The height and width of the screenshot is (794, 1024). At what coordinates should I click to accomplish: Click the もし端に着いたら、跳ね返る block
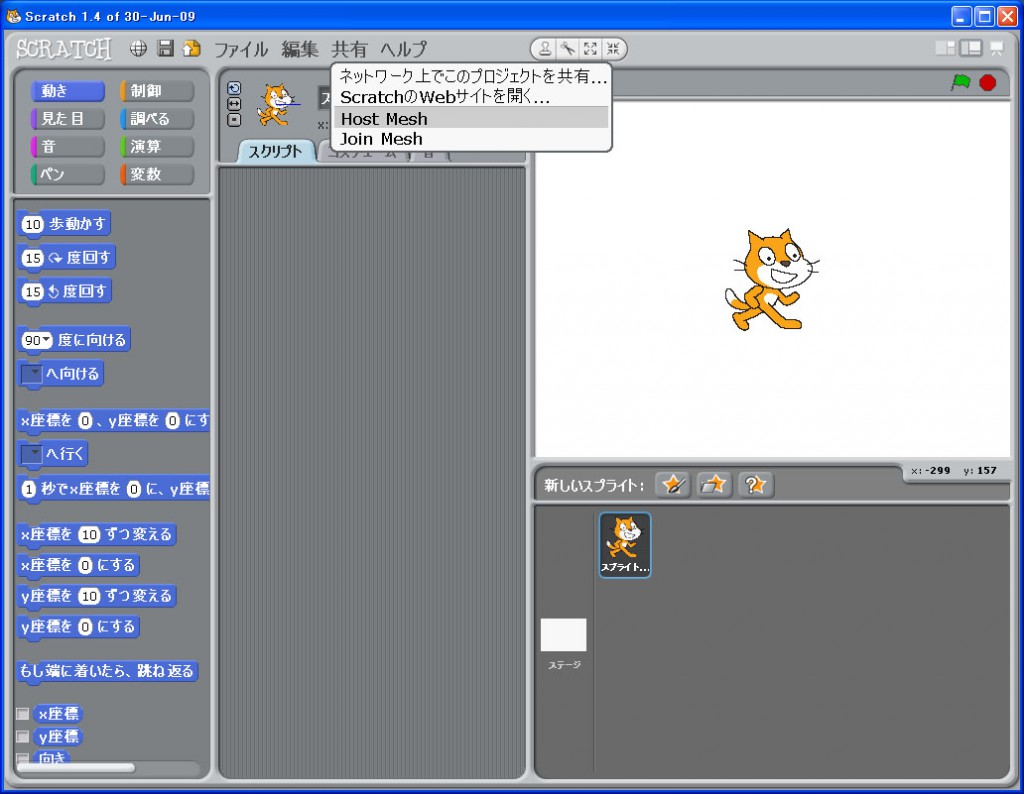pos(107,671)
